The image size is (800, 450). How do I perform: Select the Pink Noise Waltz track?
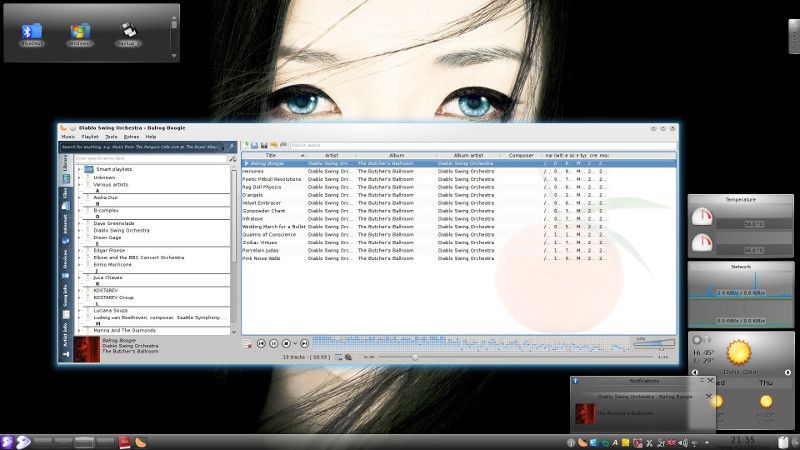point(459,258)
